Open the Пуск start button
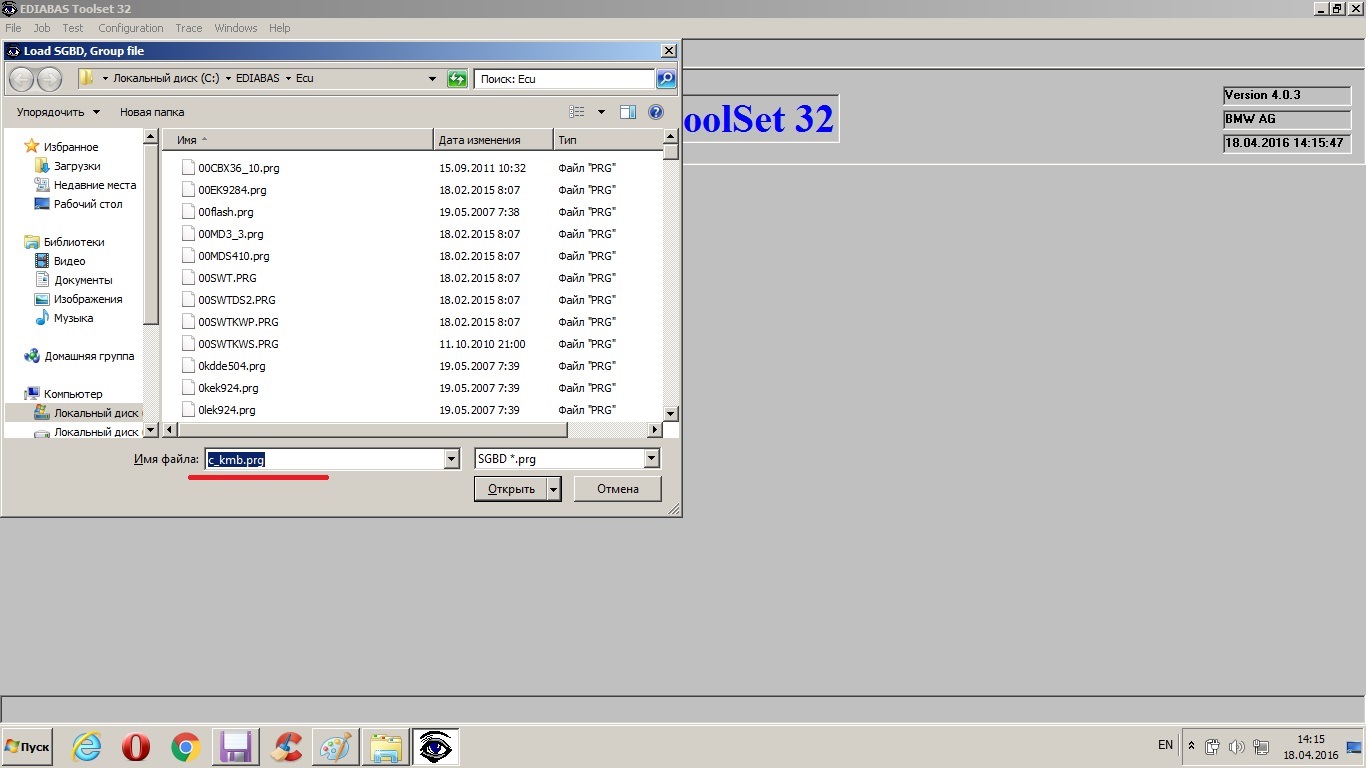The width and height of the screenshot is (1366, 768). point(27,747)
